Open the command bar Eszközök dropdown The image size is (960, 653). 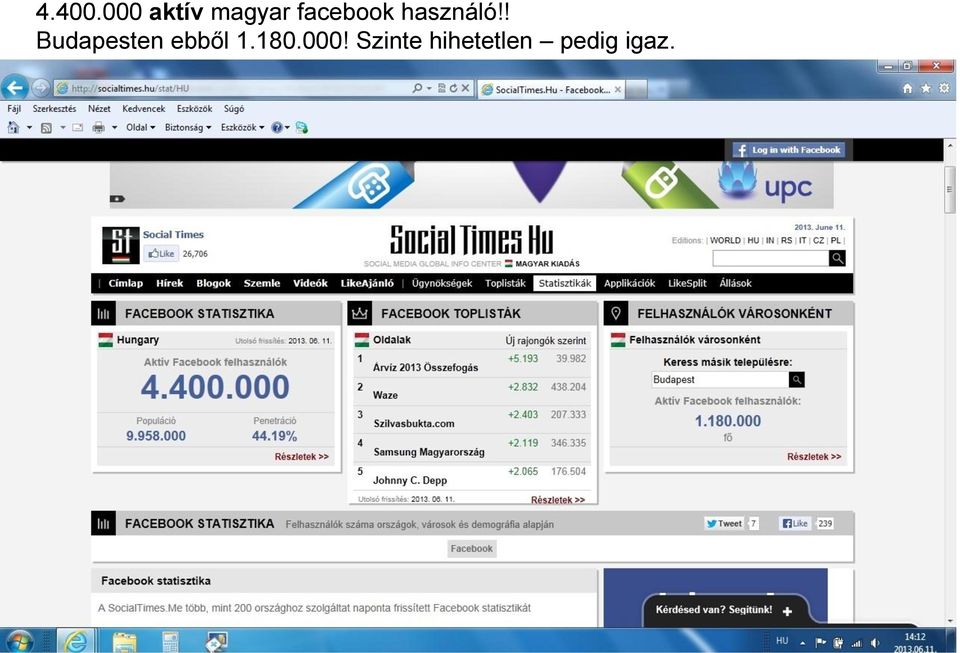tap(242, 127)
